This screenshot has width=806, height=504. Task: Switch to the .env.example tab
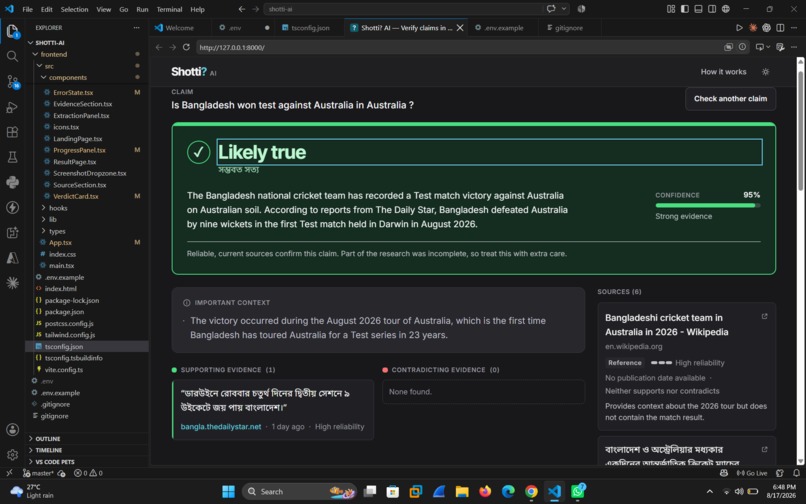click(503, 28)
